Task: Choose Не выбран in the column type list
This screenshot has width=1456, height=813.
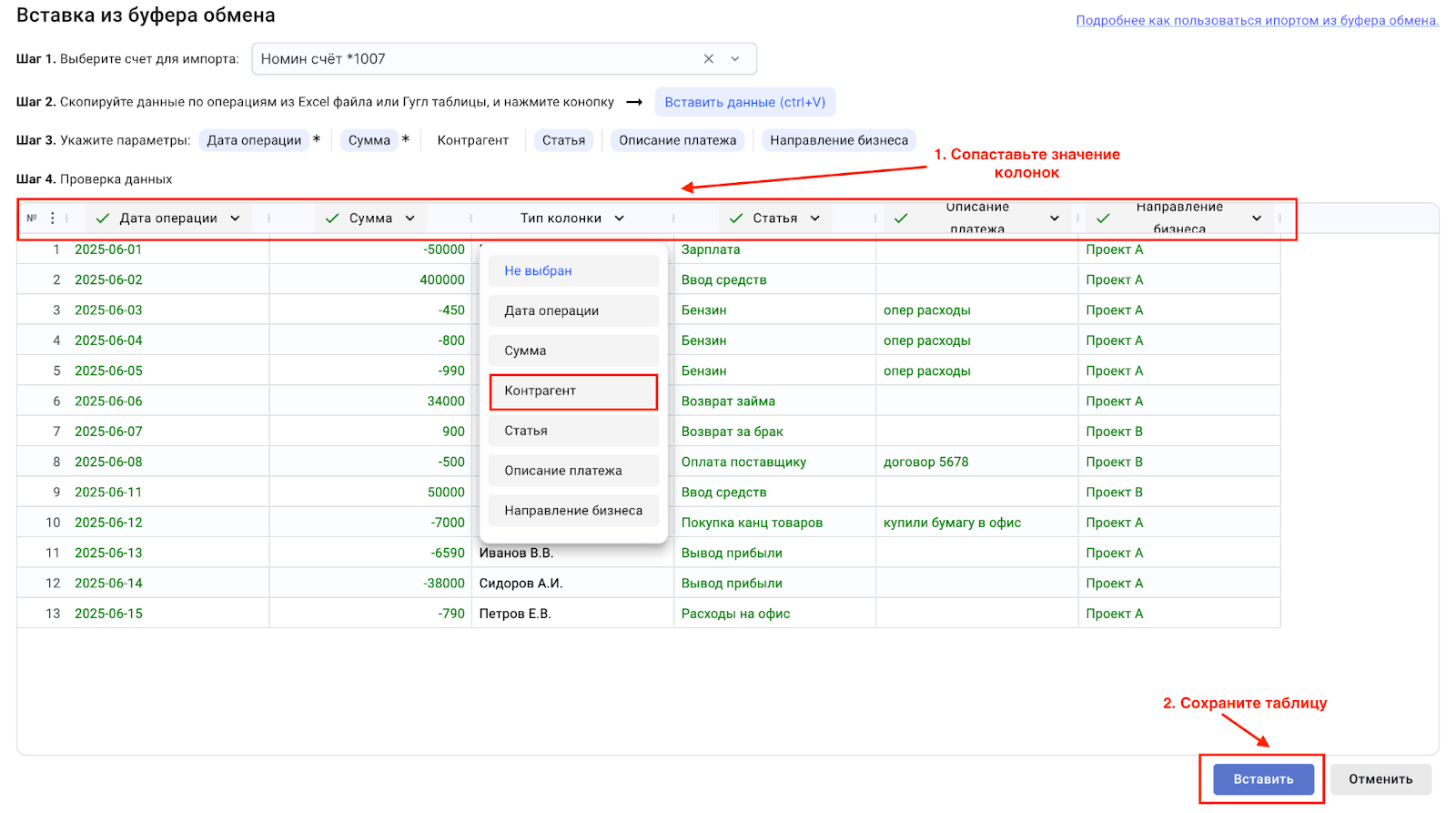Action: (x=573, y=271)
